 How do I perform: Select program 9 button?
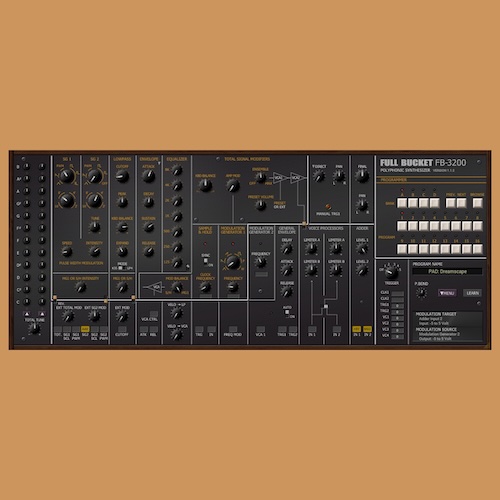[x=402, y=249]
